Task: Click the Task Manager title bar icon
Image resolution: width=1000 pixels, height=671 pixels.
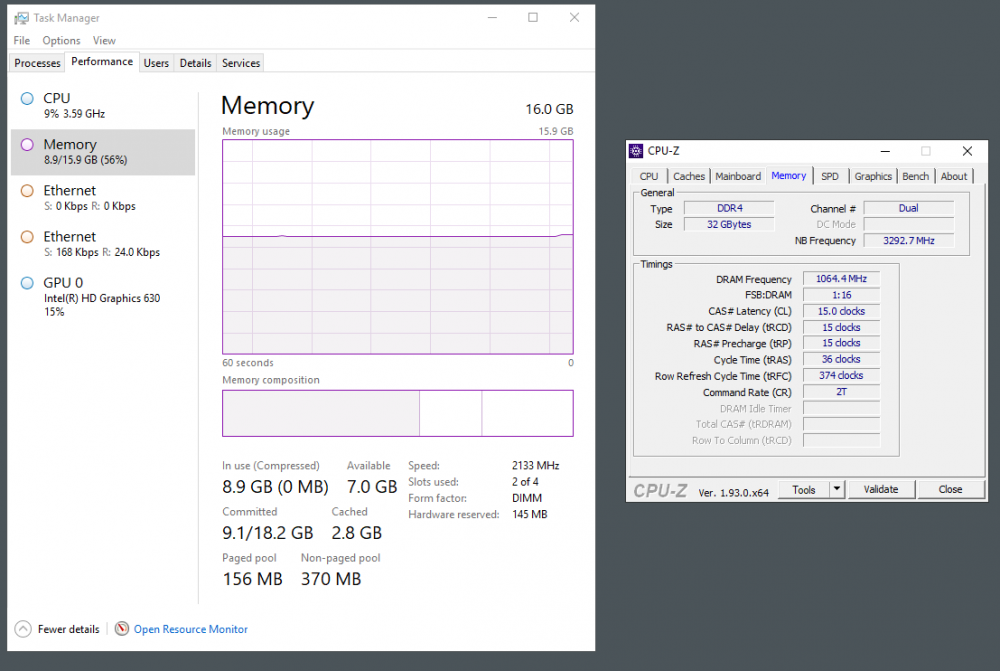Action: (22, 18)
